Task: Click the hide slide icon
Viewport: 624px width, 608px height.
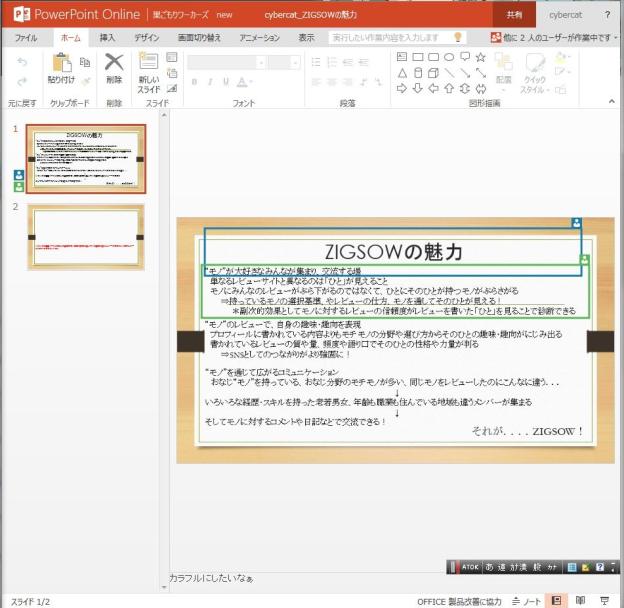Action: (x=172, y=88)
